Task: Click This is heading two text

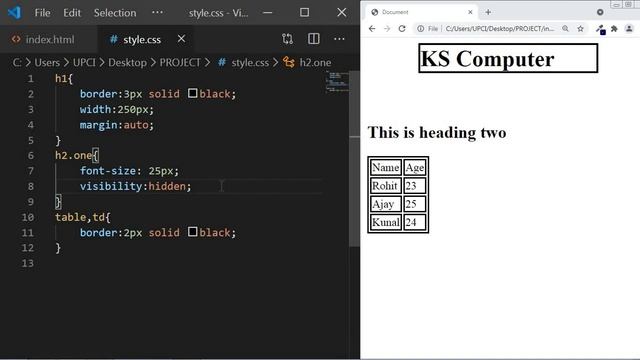Action: coord(437,133)
